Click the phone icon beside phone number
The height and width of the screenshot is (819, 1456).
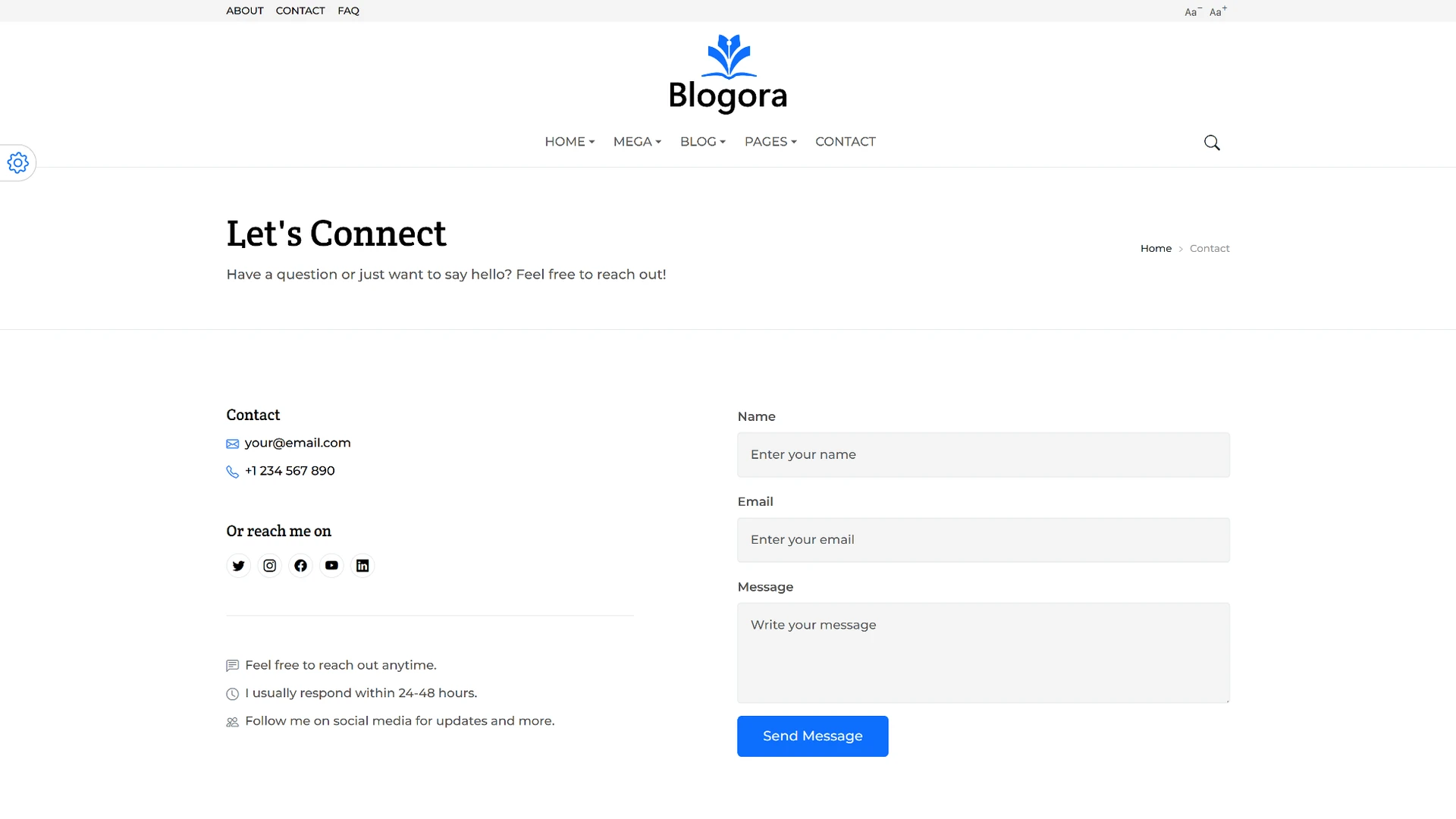coord(233,472)
